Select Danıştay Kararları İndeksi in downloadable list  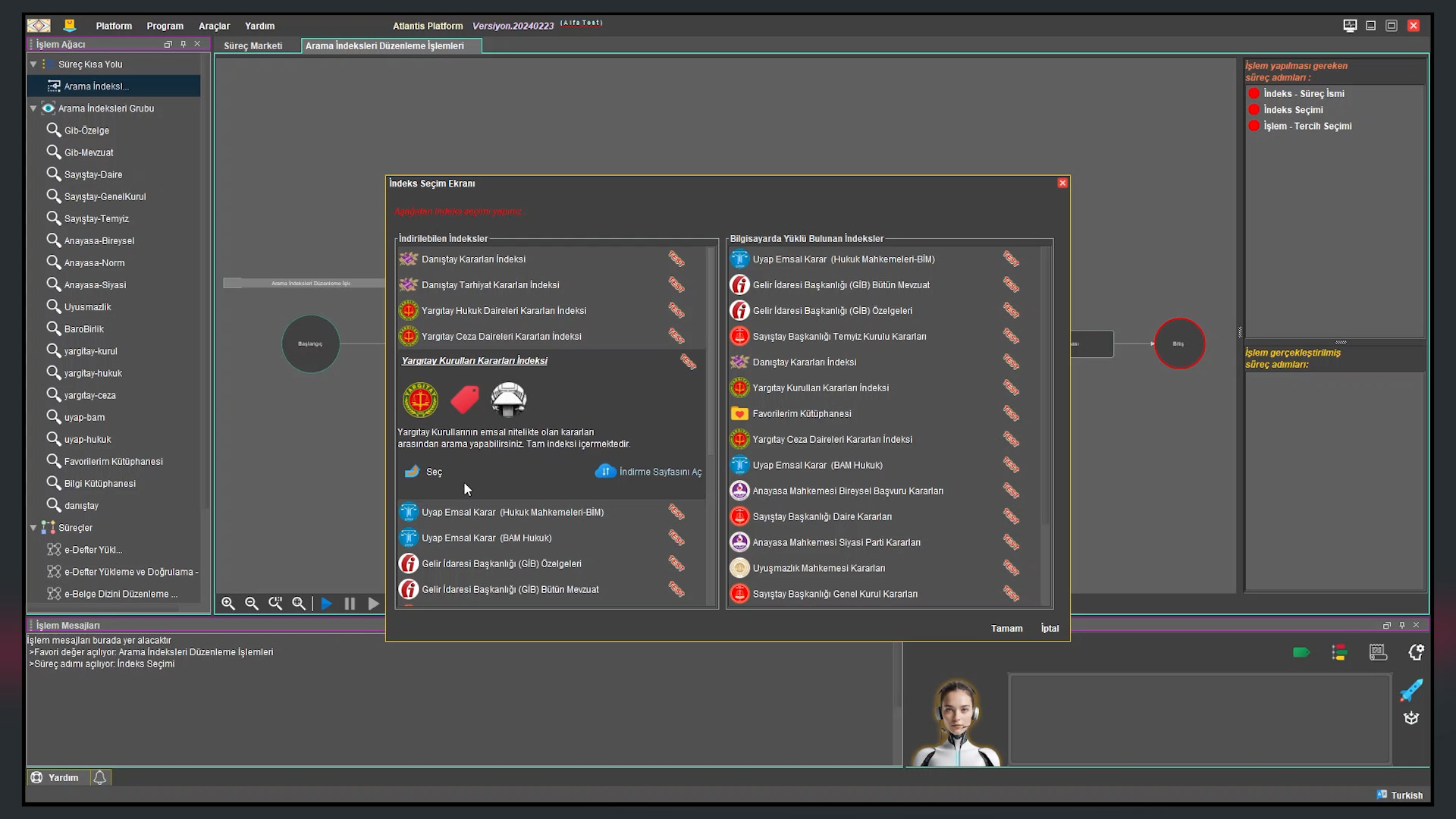pos(473,259)
